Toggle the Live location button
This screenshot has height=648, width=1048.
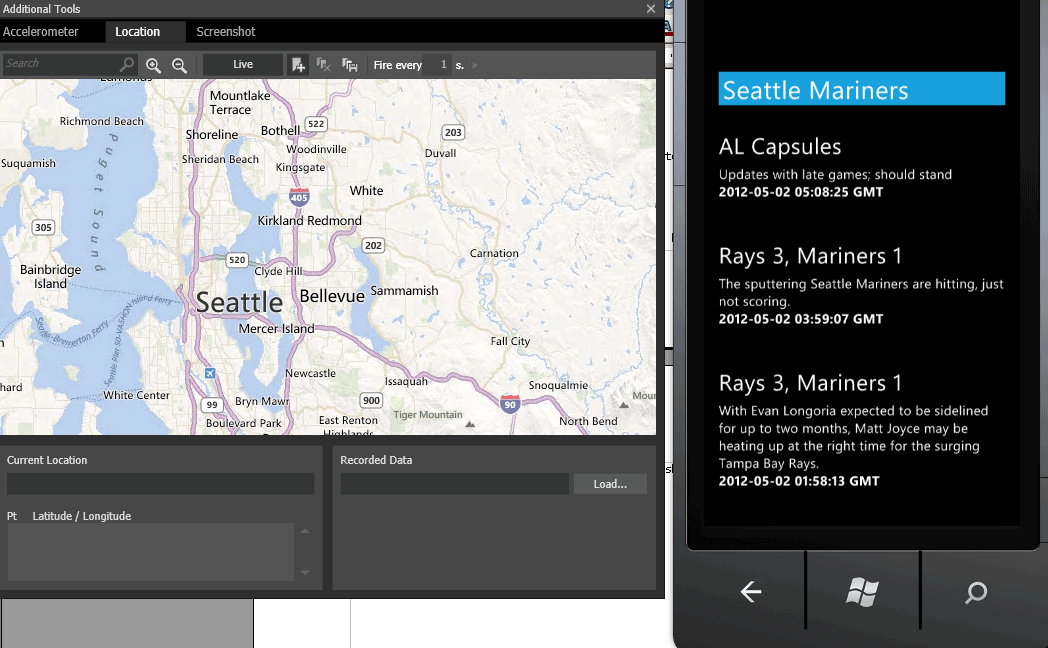point(243,65)
